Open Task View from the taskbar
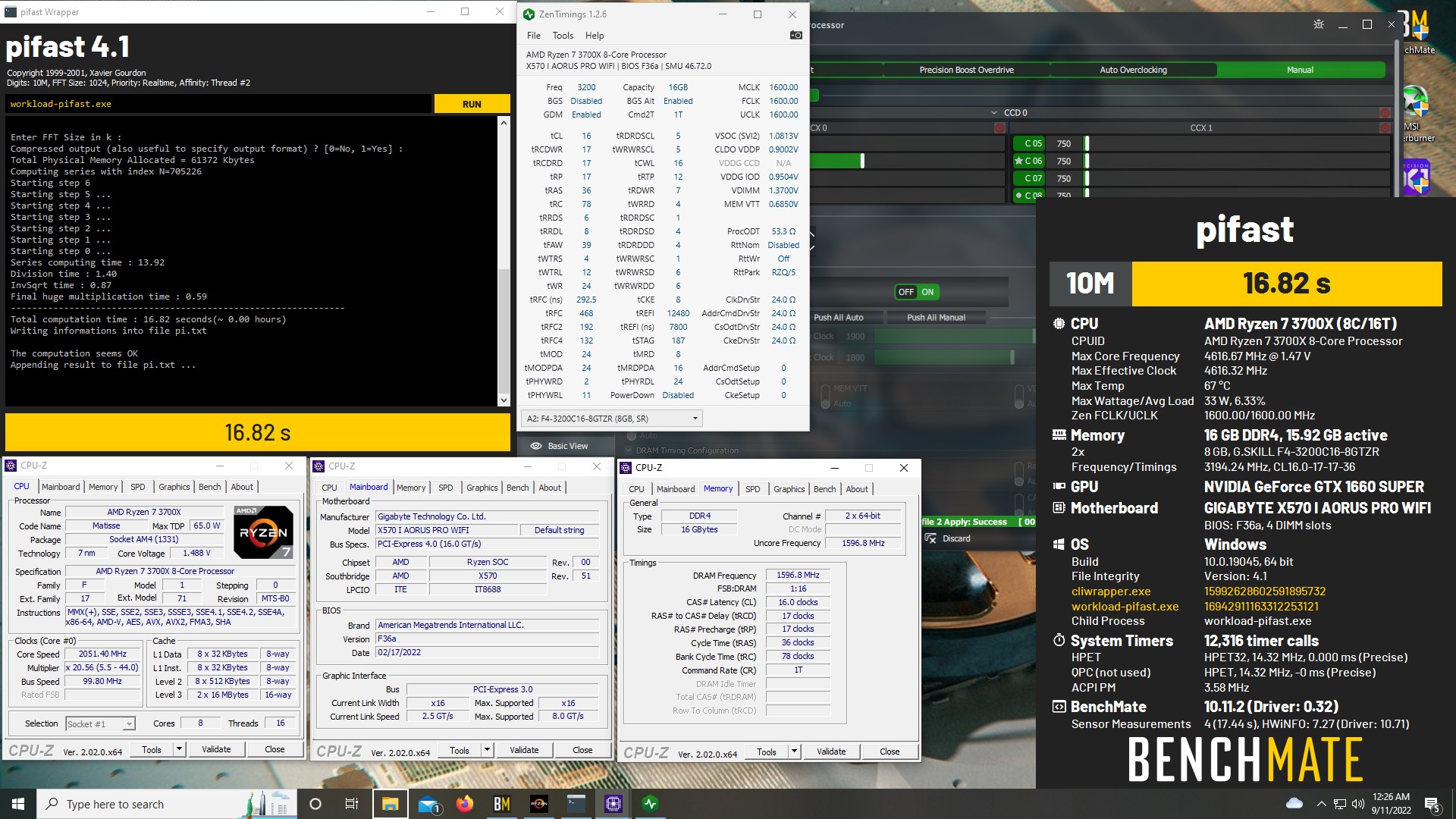Viewport: 1456px width, 819px height. [x=352, y=804]
